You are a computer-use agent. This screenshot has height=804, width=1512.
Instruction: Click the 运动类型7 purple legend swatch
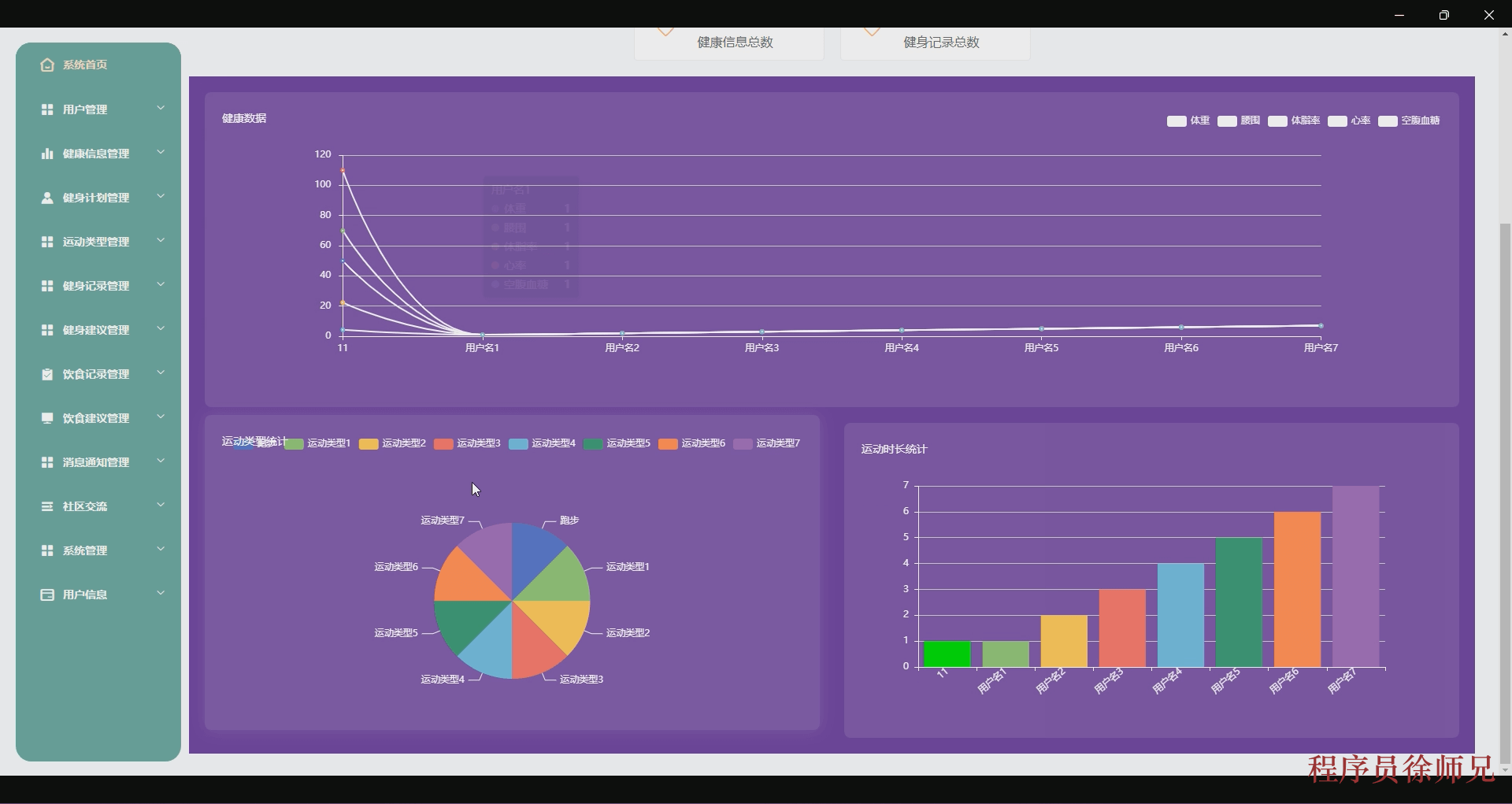[743, 444]
